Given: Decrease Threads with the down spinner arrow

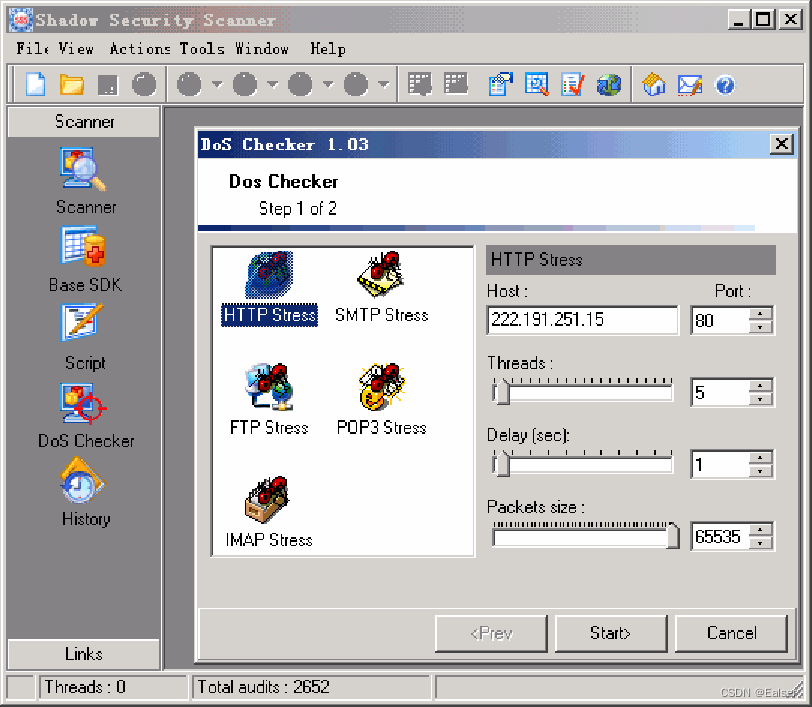Looking at the screenshot, I should [760, 399].
